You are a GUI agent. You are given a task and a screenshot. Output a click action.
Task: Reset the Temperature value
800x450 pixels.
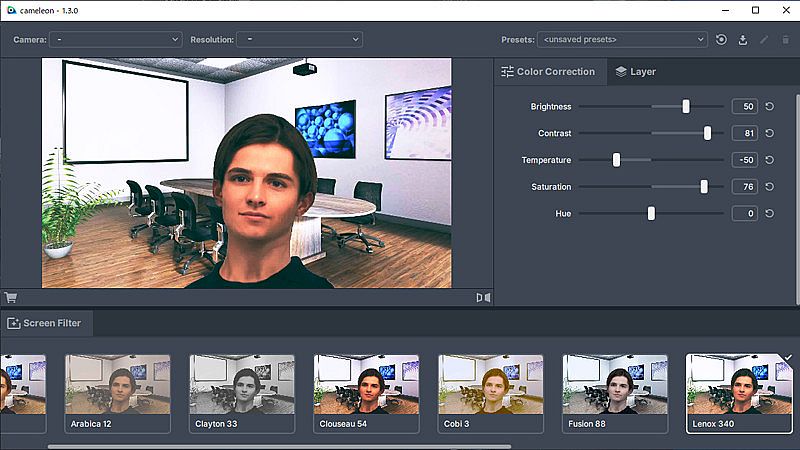point(769,160)
